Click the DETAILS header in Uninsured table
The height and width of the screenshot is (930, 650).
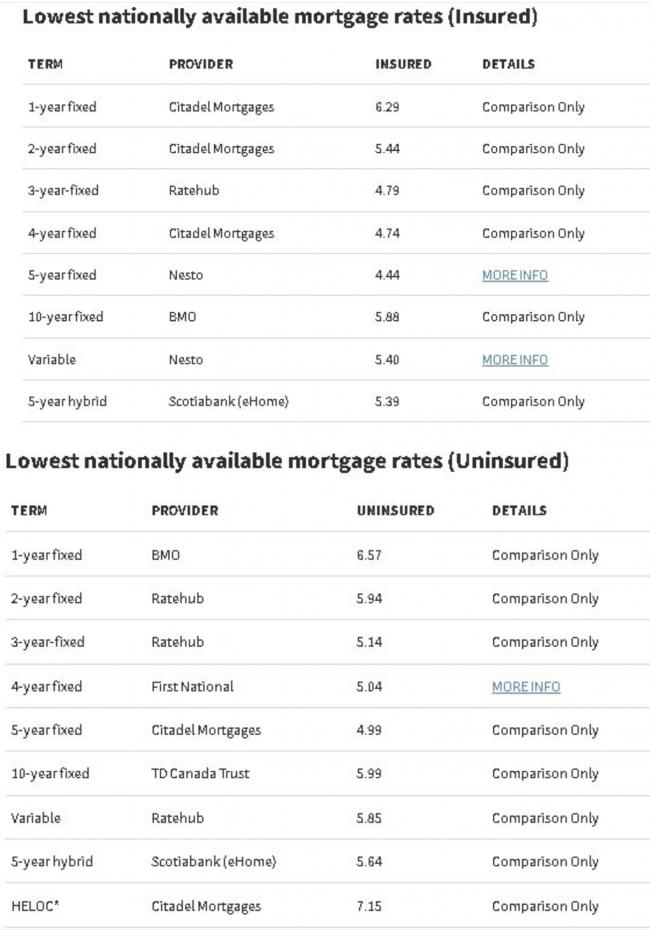point(520,511)
